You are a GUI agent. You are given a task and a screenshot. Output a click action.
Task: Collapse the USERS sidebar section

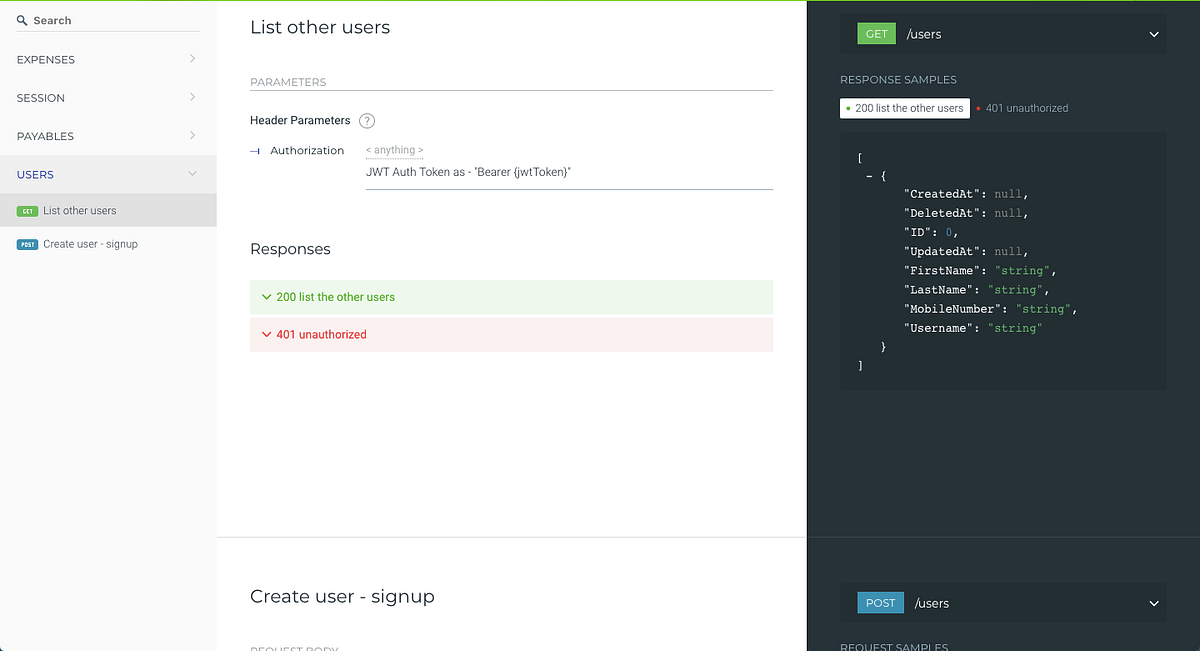pos(108,174)
